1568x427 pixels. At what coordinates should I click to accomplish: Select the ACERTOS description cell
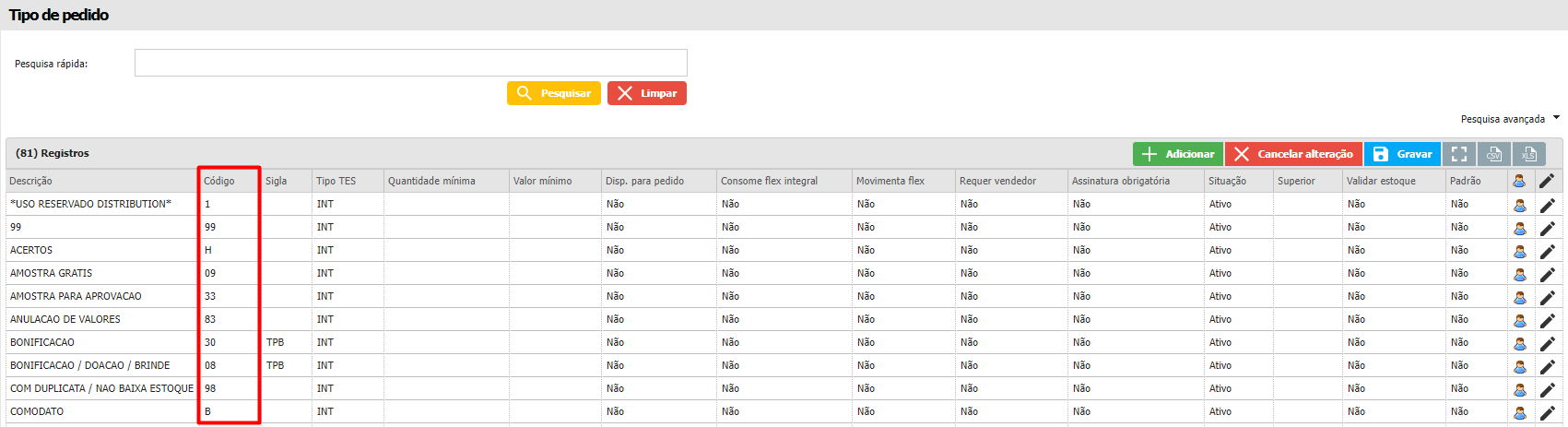31,250
